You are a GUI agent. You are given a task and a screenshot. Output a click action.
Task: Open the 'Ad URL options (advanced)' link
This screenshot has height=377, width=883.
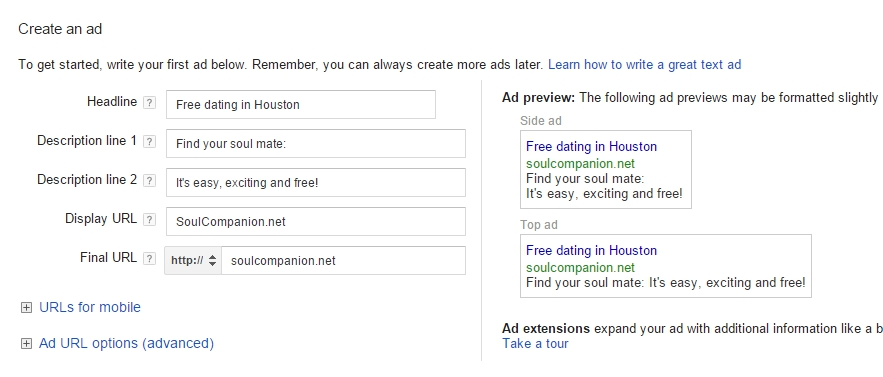[x=126, y=343]
